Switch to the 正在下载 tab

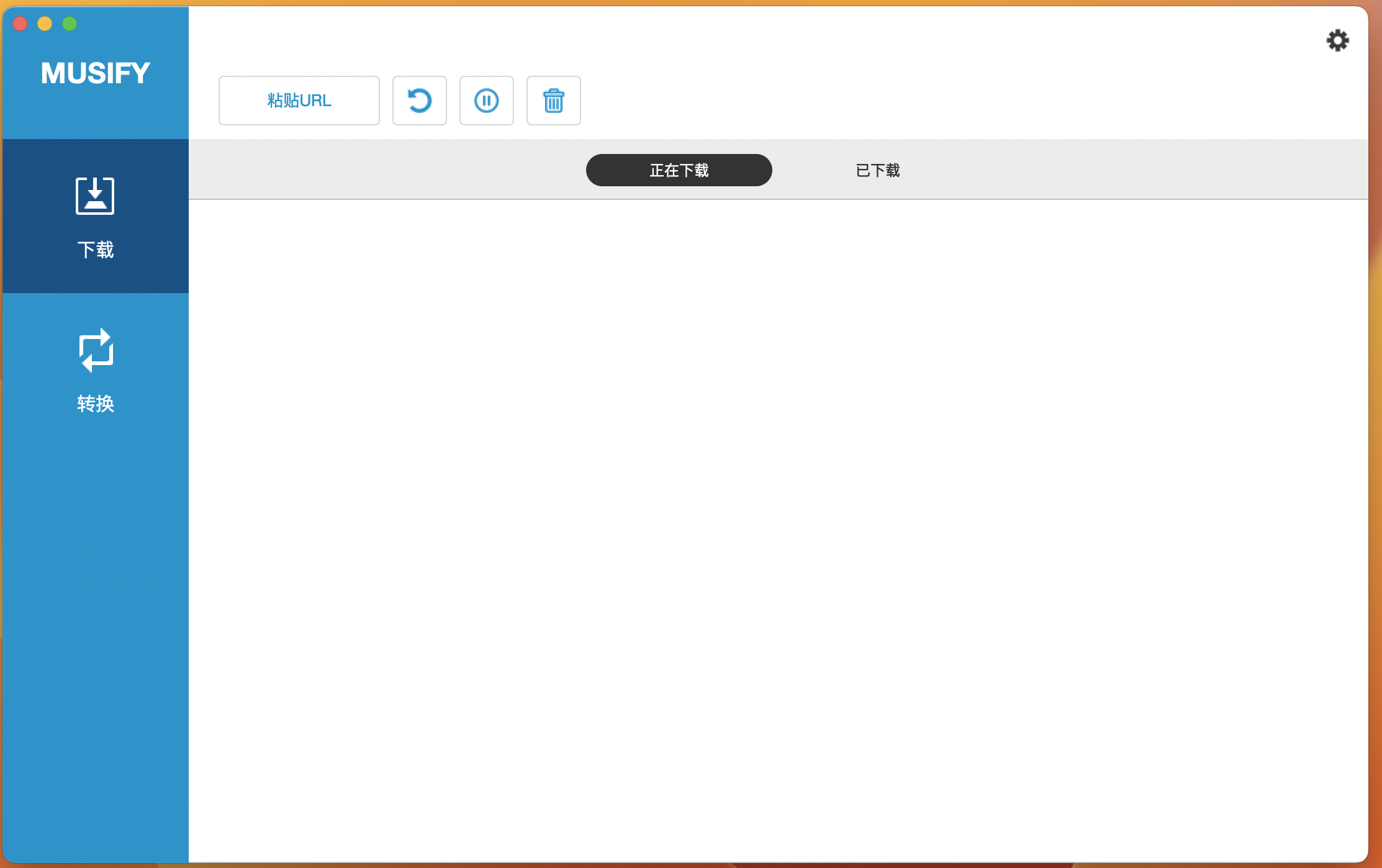pos(679,170)
